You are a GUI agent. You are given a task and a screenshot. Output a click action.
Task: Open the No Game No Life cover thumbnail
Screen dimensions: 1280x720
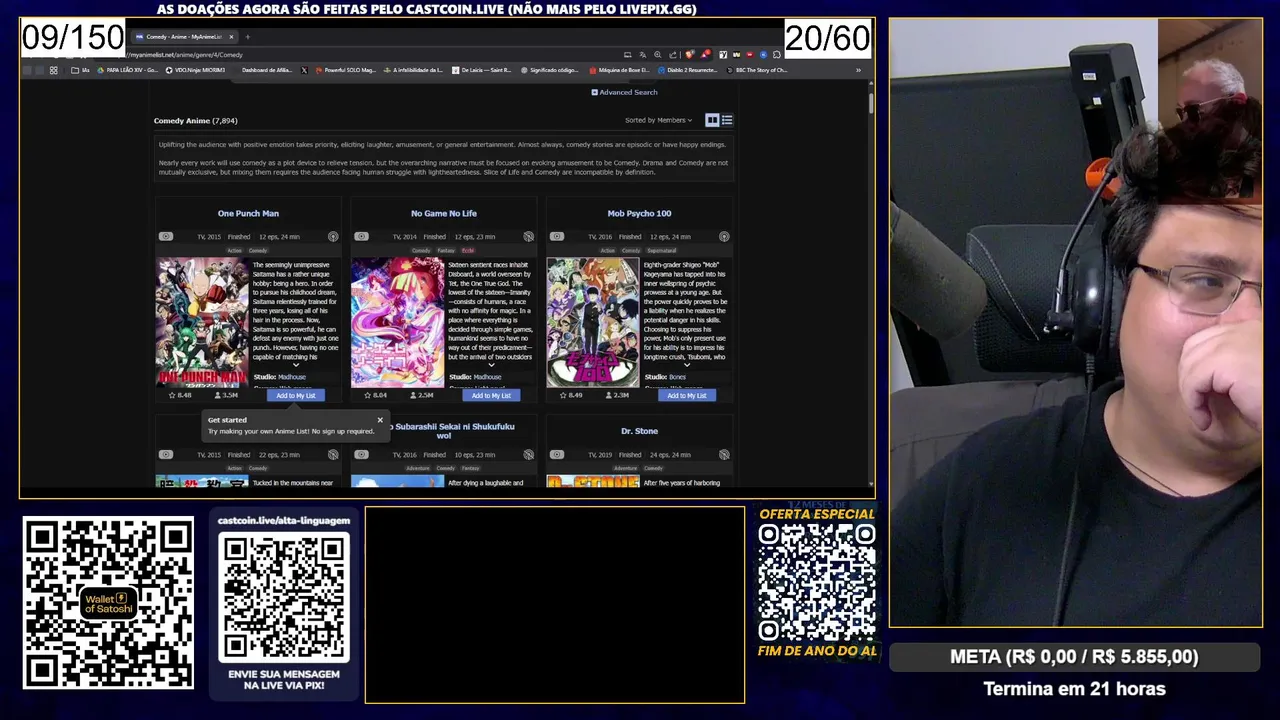pos(397,322)
